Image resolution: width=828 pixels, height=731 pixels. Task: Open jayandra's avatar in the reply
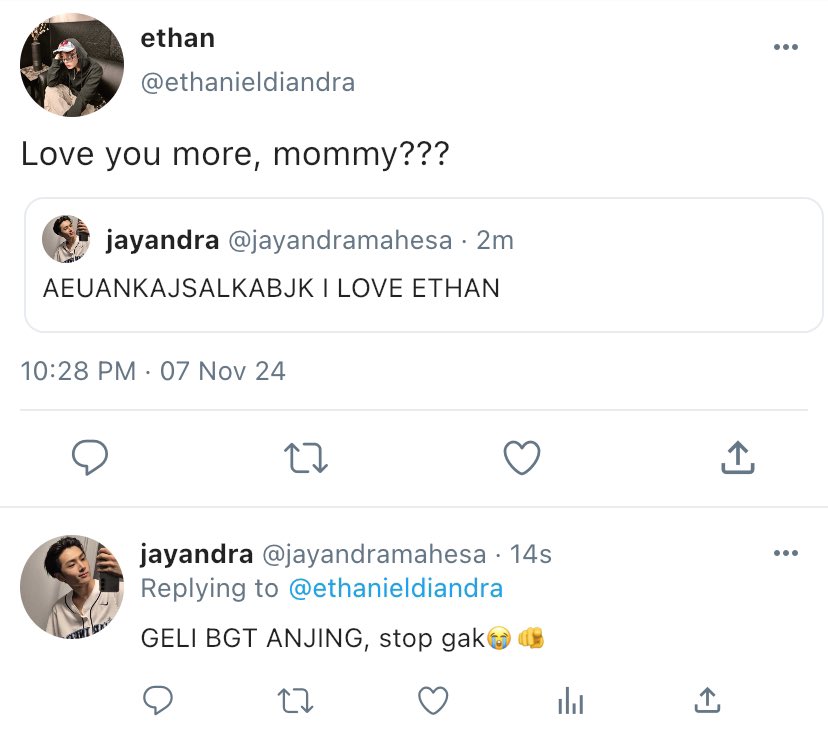72,587
